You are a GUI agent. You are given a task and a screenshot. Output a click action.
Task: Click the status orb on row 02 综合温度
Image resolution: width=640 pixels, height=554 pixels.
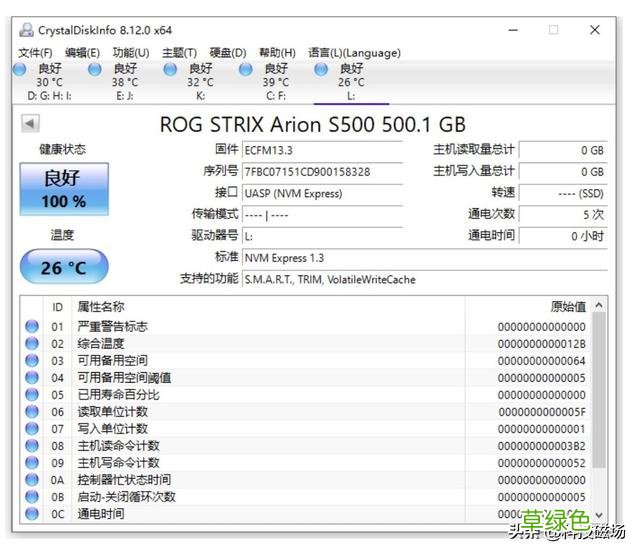pos(32,344)
